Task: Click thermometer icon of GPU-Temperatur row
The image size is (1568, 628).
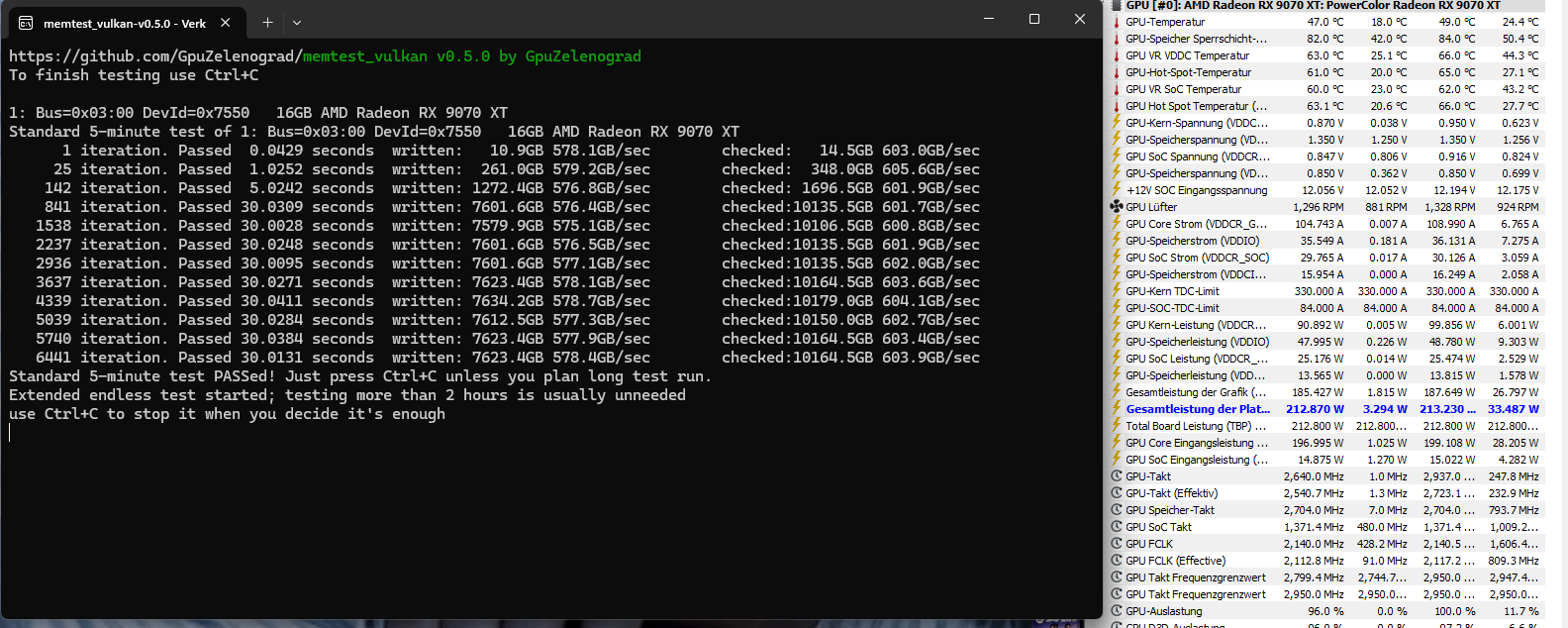Action: pos(1117,22)
